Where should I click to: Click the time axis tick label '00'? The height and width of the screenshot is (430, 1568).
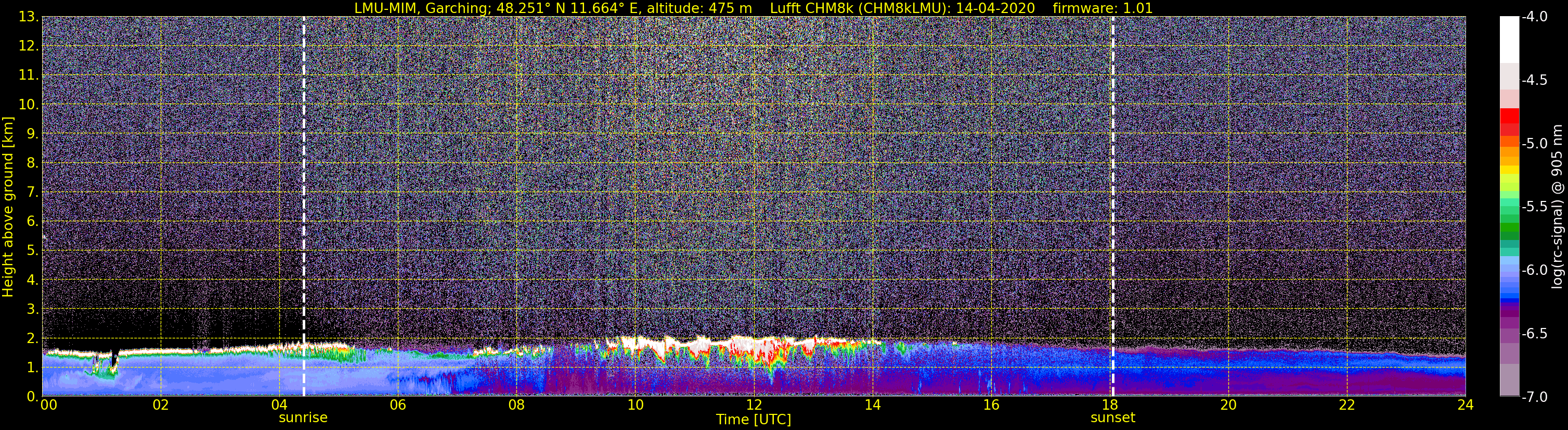pos(49,405)
